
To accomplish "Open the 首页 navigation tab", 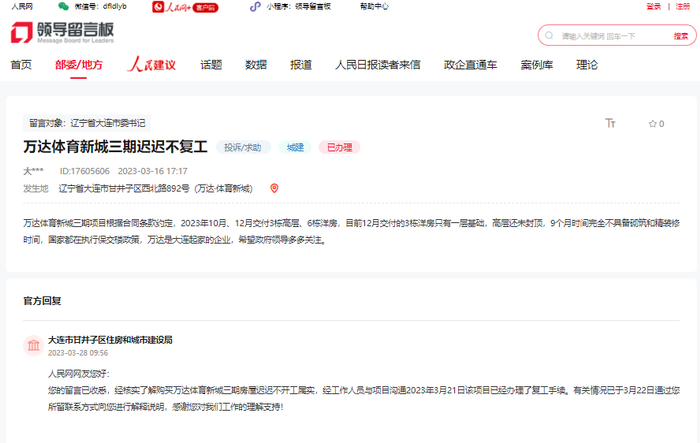I will [21, 65].
